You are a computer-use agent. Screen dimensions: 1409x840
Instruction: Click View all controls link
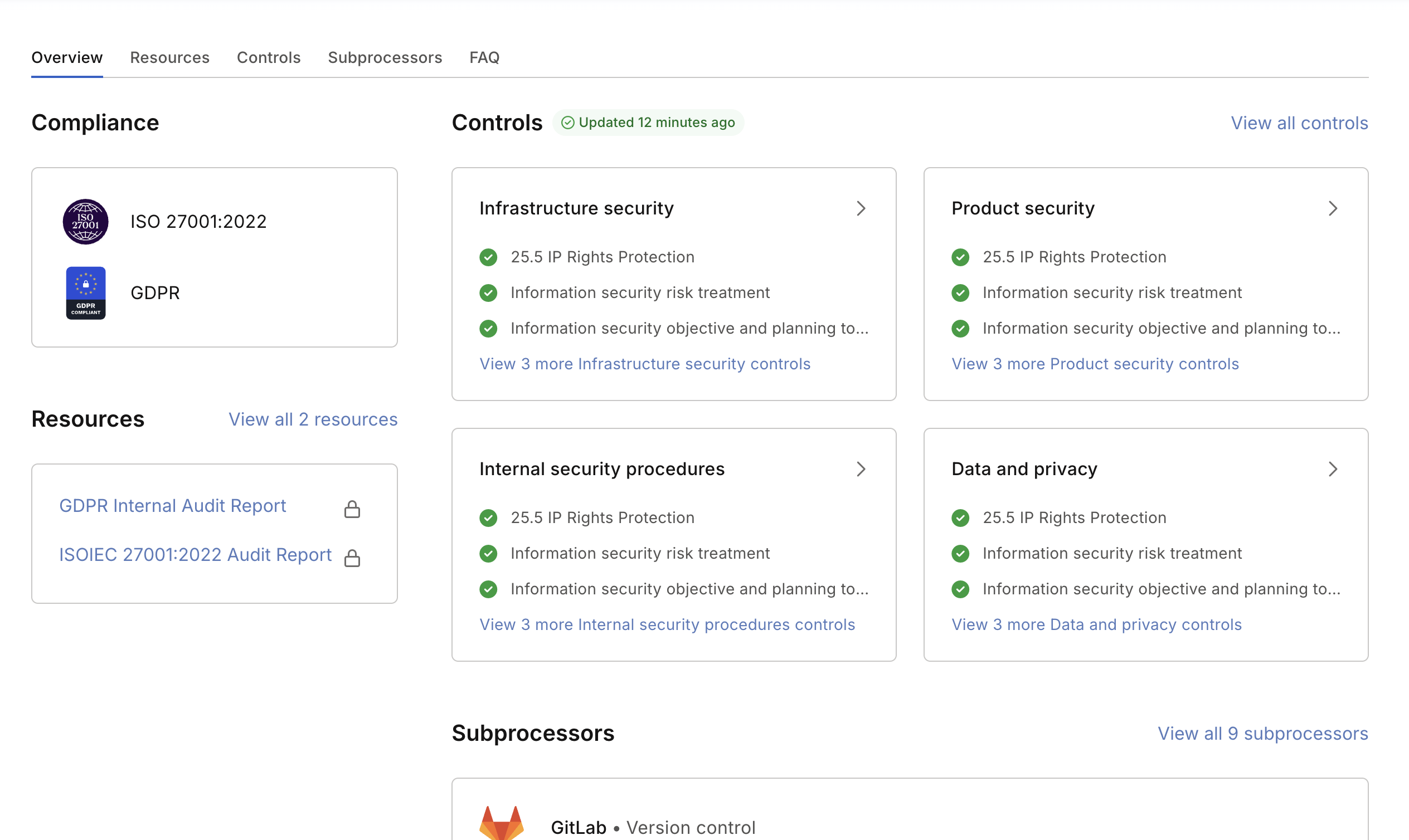[1299, 123]
